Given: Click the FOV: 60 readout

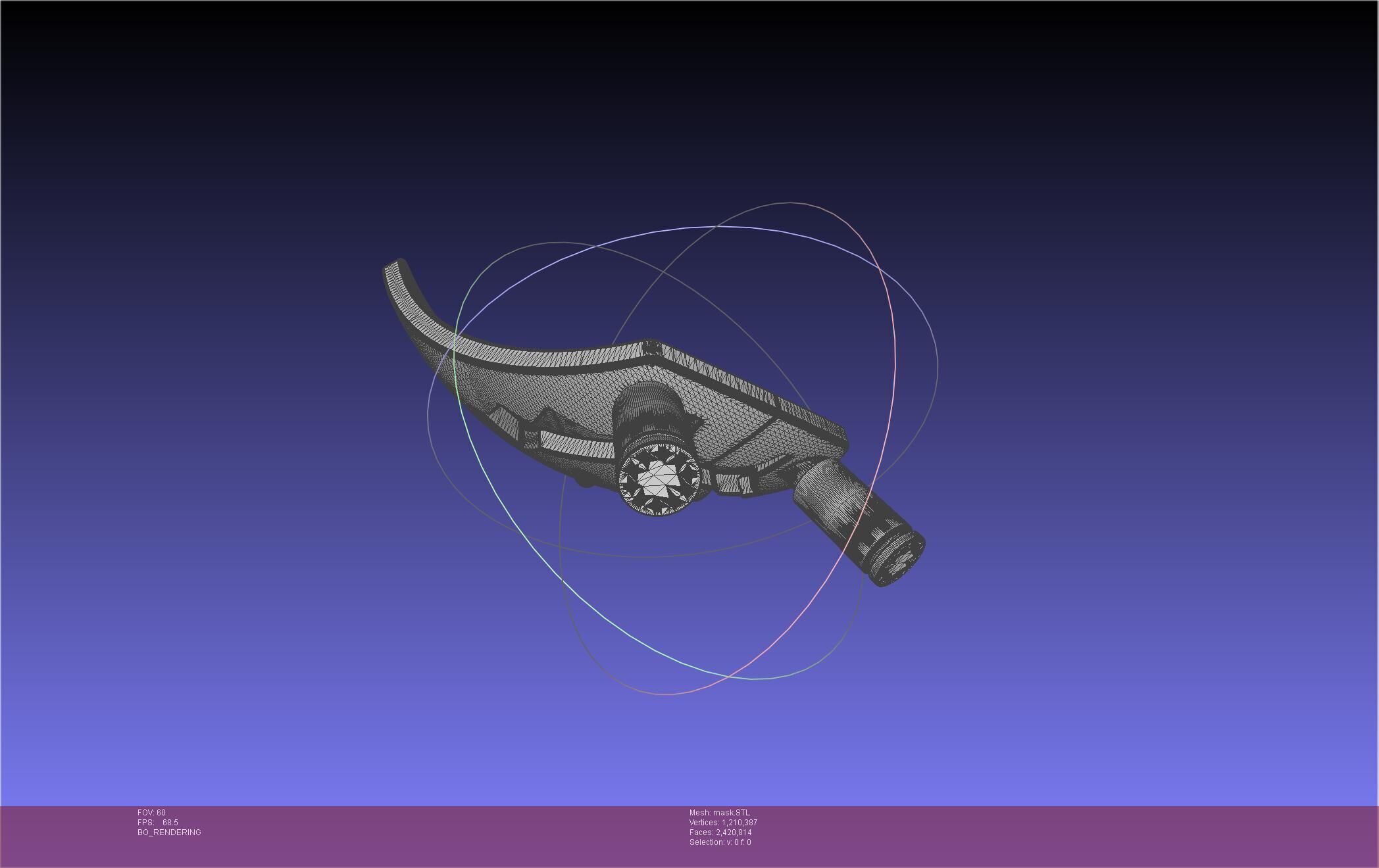Looking at the screenshot, I should 151,813.
